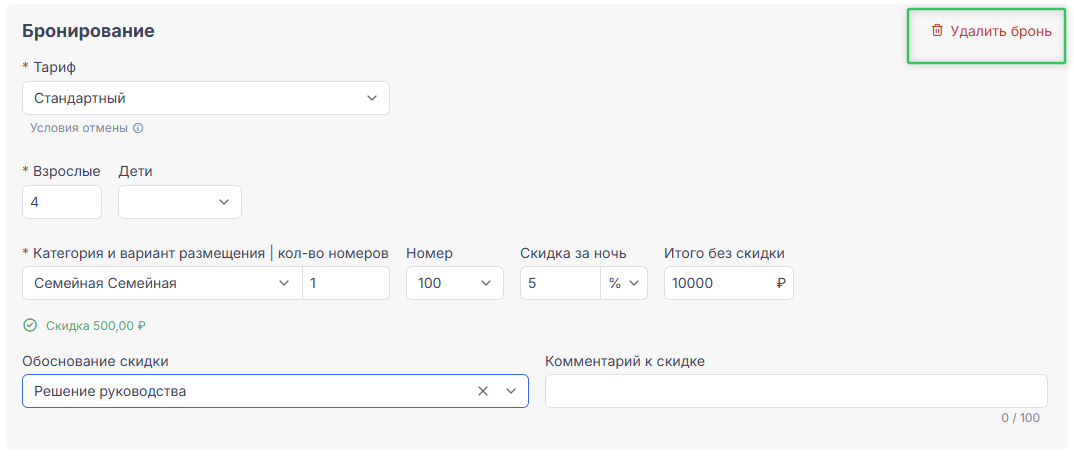1074x456 pixels.
Task: Click the ruble sign in Итого без скидки
Action: click(781, 283)
